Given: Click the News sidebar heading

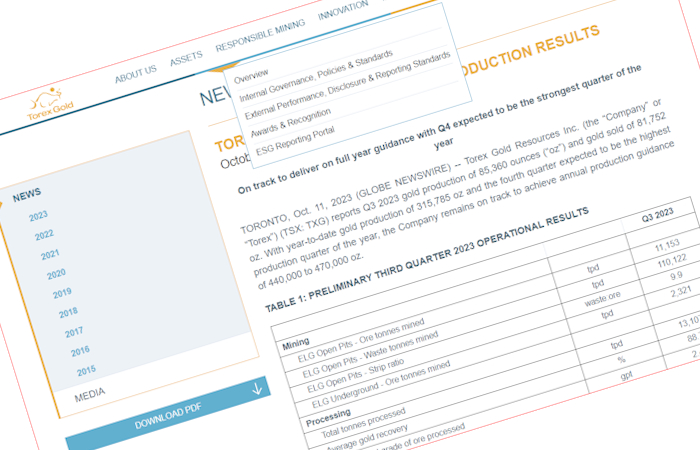Looking at the screenshot, I should (27, 195).
